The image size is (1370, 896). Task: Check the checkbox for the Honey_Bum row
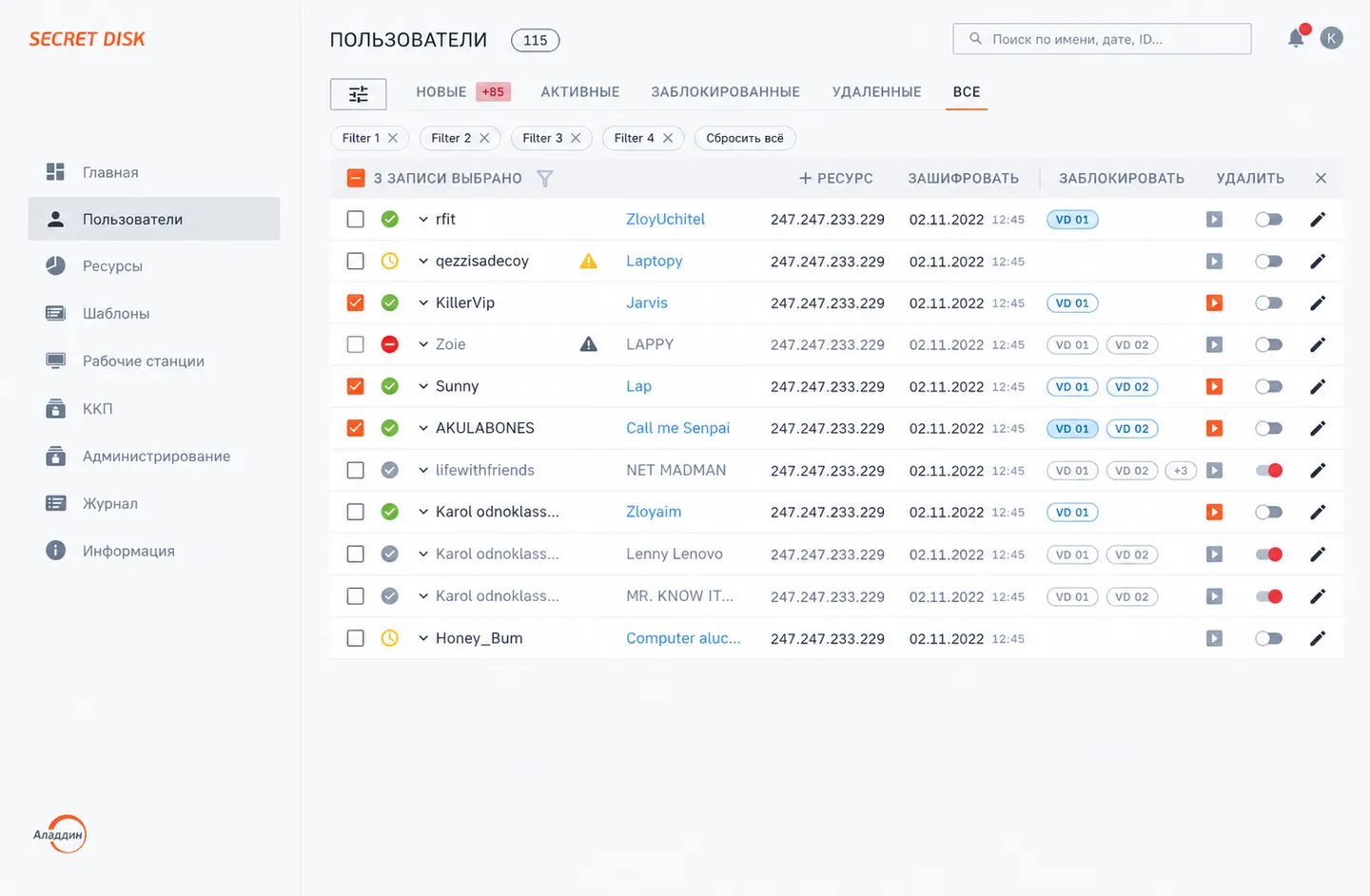[355, 638]
